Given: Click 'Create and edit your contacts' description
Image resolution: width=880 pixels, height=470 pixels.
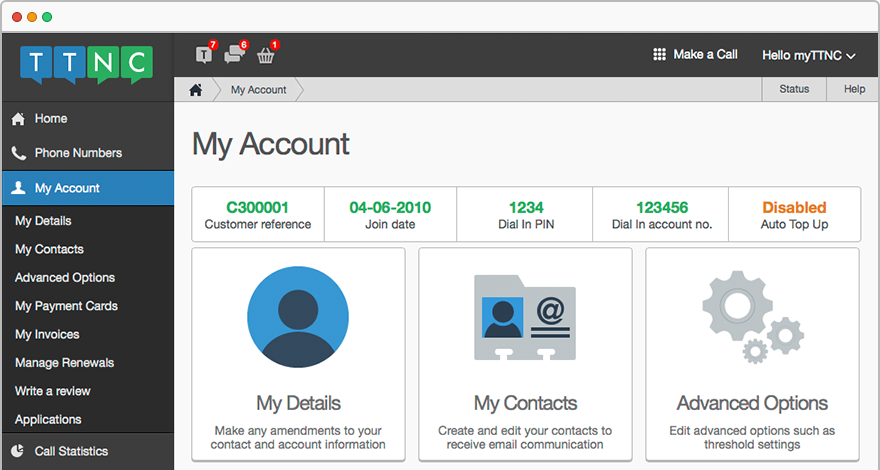Looking at the screenshot, I should [525, 437].
